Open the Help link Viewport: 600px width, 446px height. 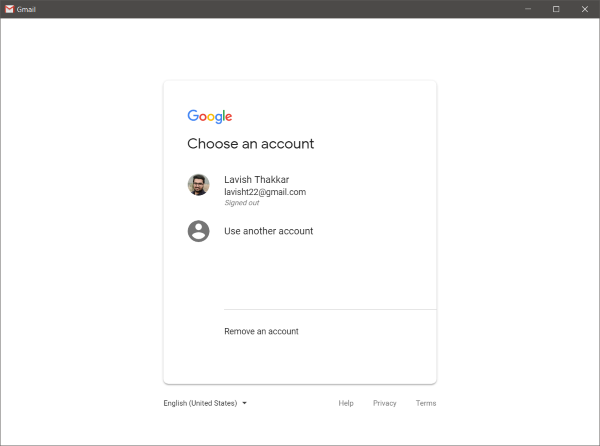346,404
